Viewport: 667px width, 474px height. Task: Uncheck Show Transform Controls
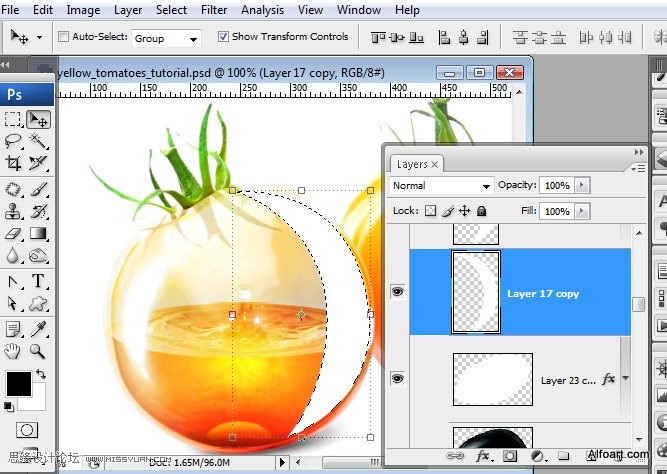[223, 37]
